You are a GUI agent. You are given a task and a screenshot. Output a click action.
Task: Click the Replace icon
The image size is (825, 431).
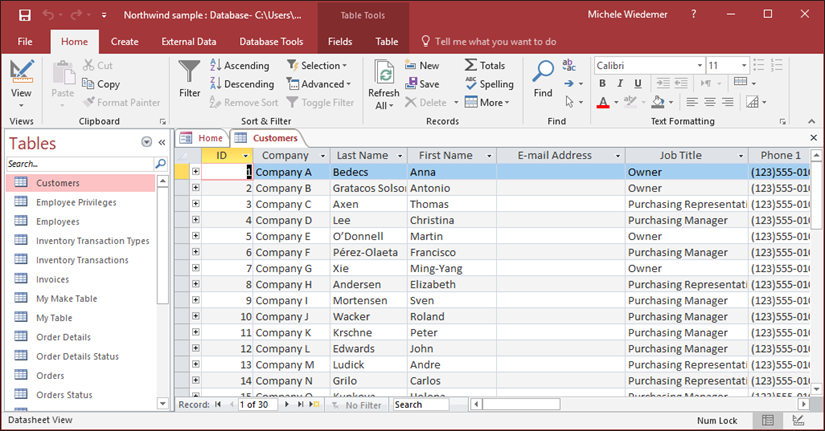(569, 65)
